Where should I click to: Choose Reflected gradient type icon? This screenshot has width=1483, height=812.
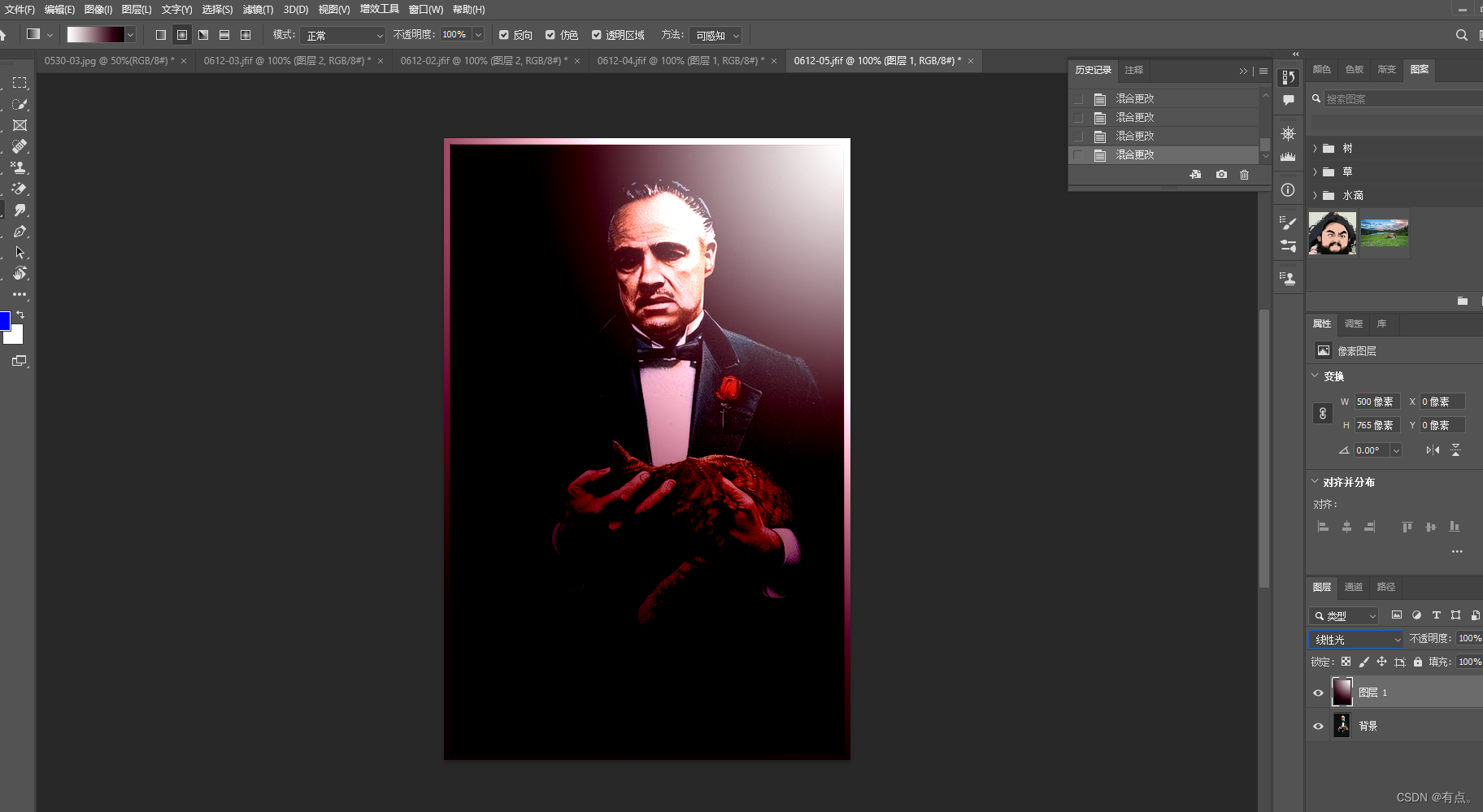coord(224,35)
